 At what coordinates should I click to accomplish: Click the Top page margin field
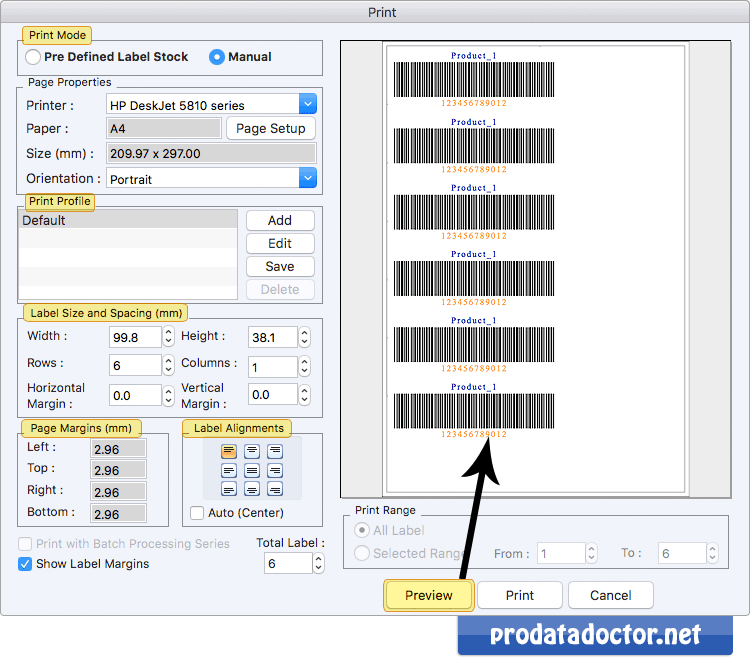click(x=118, y=470)
